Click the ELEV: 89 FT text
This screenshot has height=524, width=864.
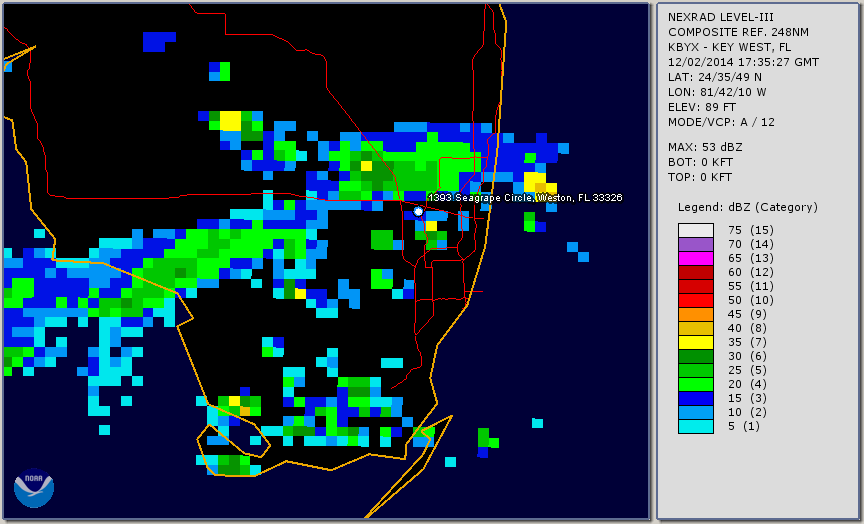pos(701,107)
